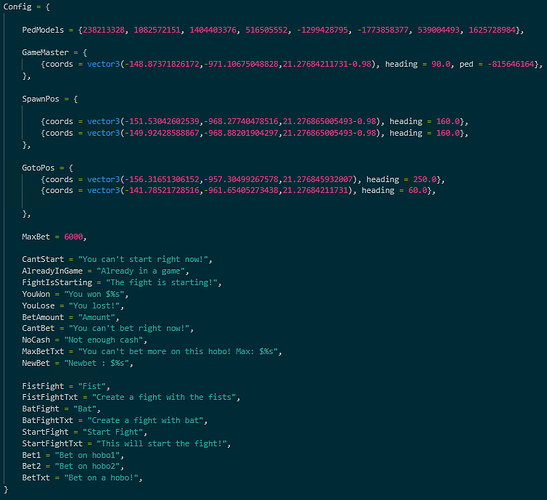Click the 'AlreadyInGame' key name
Viewport: 547px width, 500px height.
[x=52, y=271]
